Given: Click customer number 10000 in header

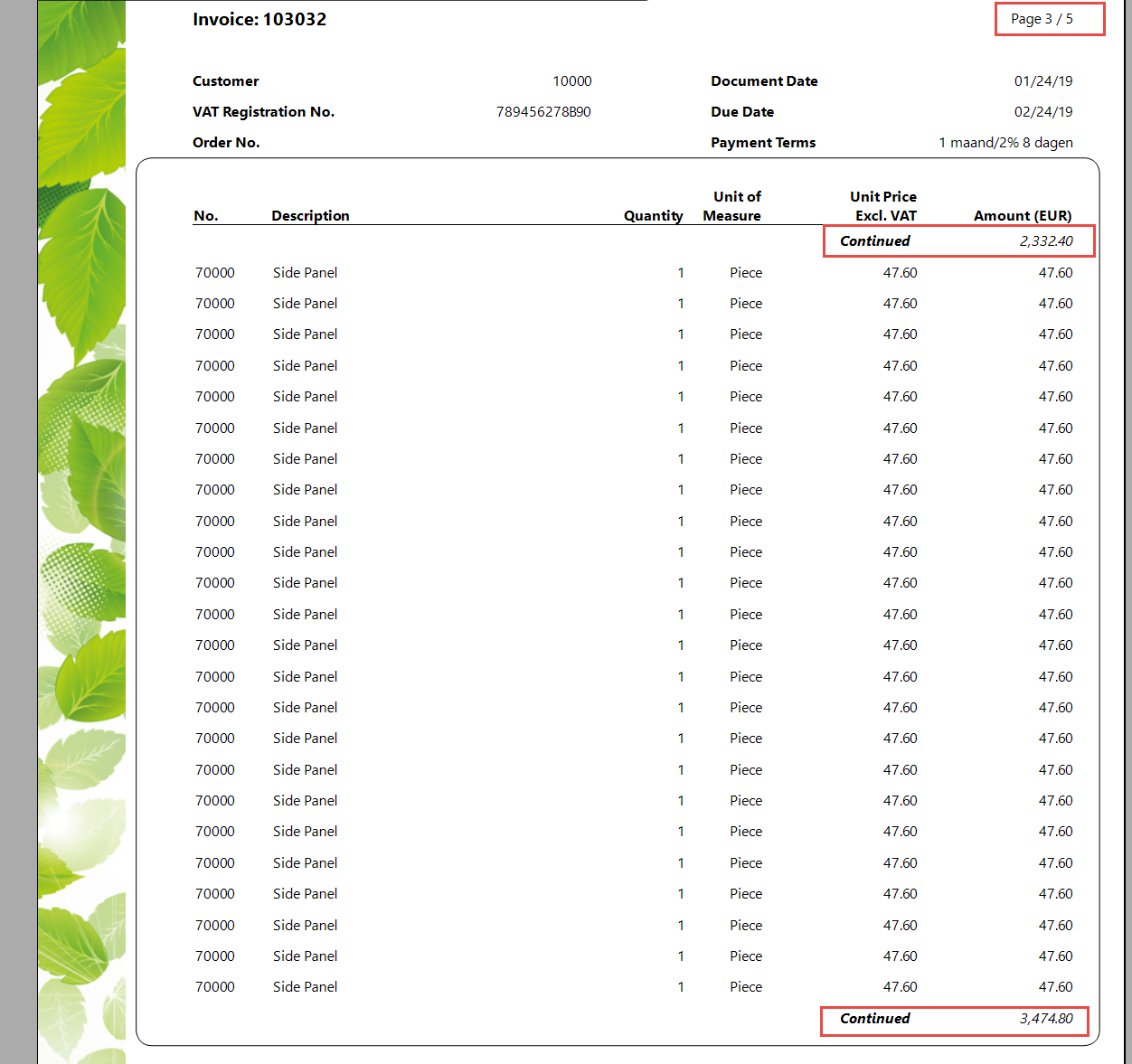Looking at the screenshot, I should click(571, 81).
